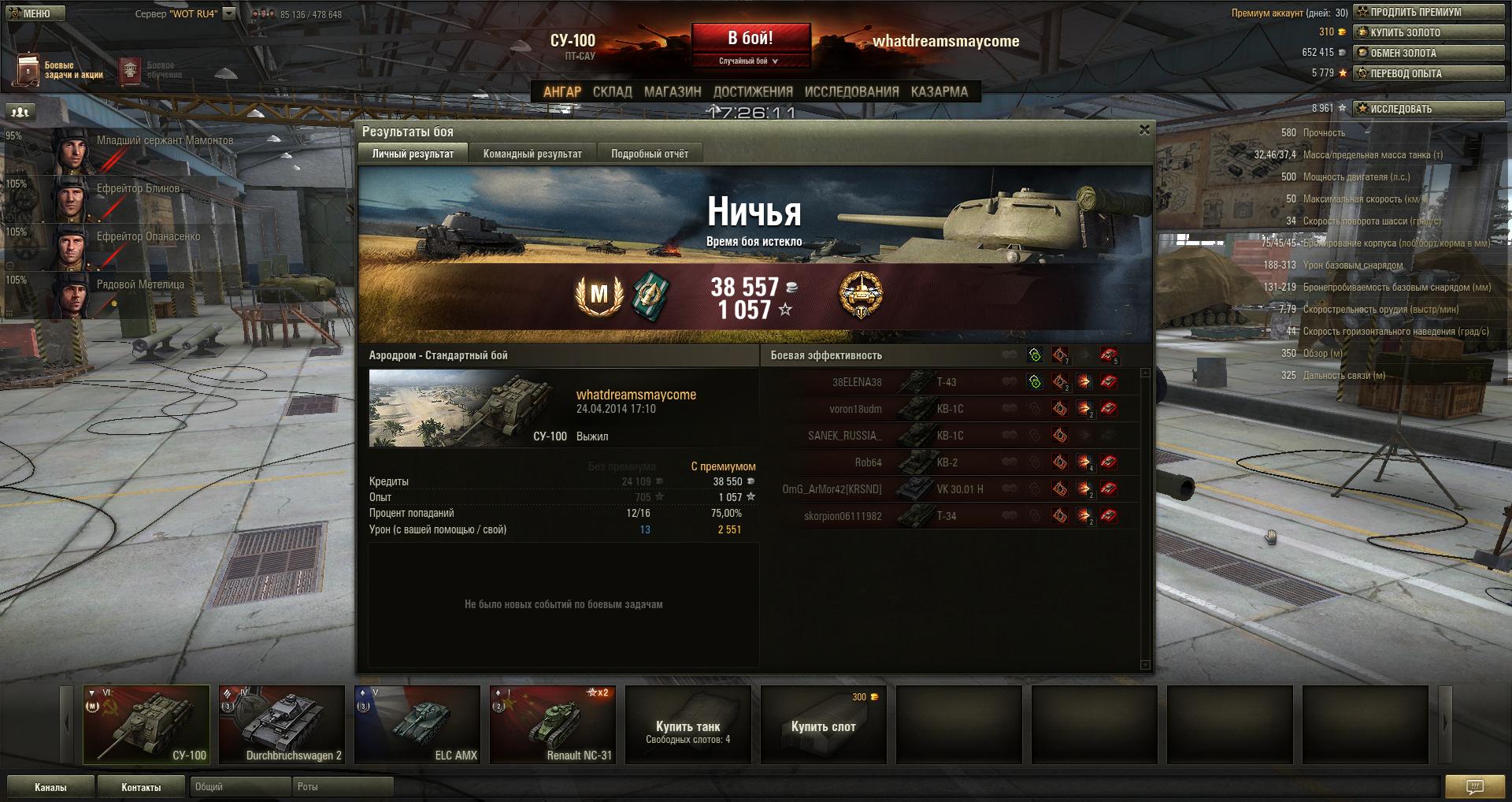Screen dimensions: 1512x802
Task: Advance the tank carousel with right arrow
Action: pyautogui.click(x=1445, y=724)
